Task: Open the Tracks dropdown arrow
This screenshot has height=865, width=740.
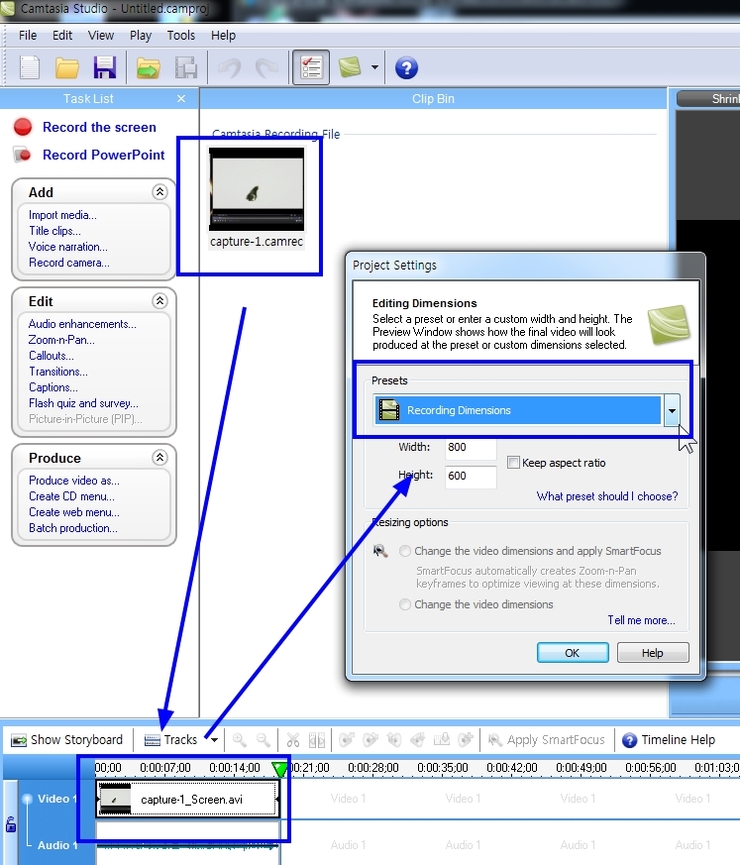Action: pos(214,740)
